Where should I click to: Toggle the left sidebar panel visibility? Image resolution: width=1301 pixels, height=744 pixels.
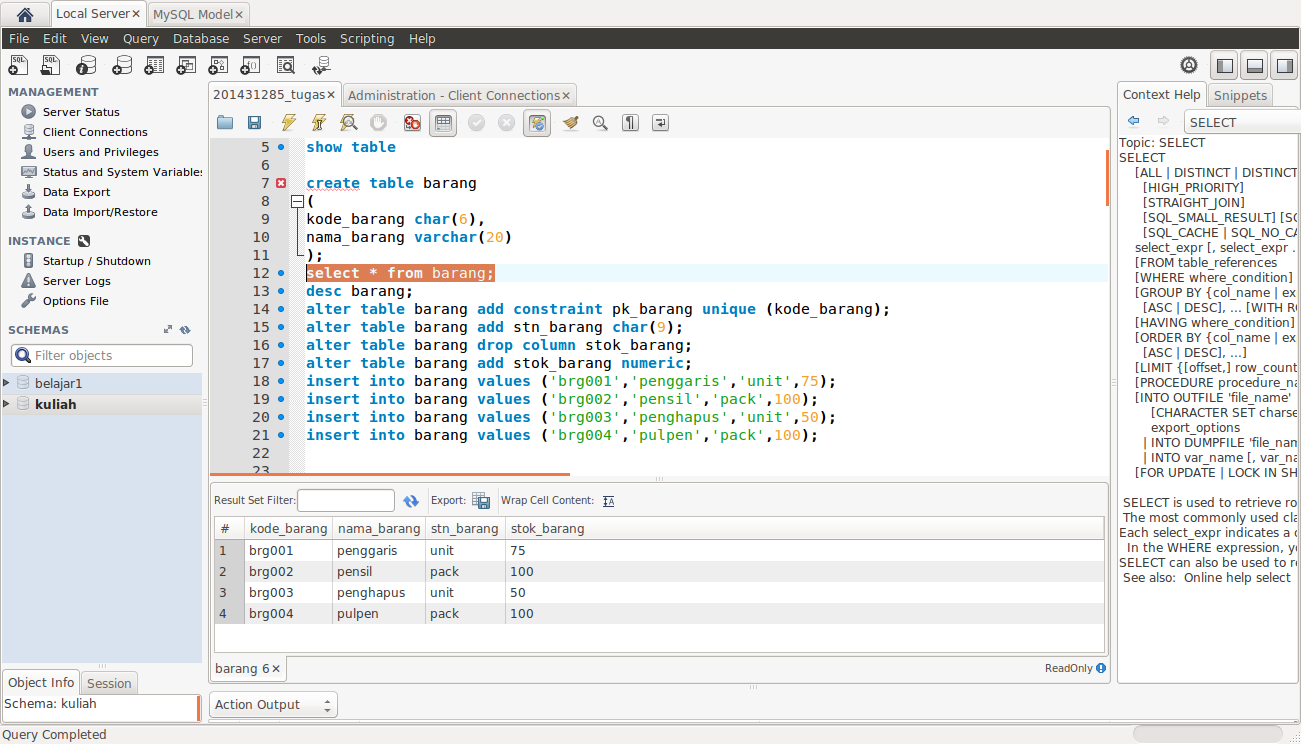tap(1223, 66)
